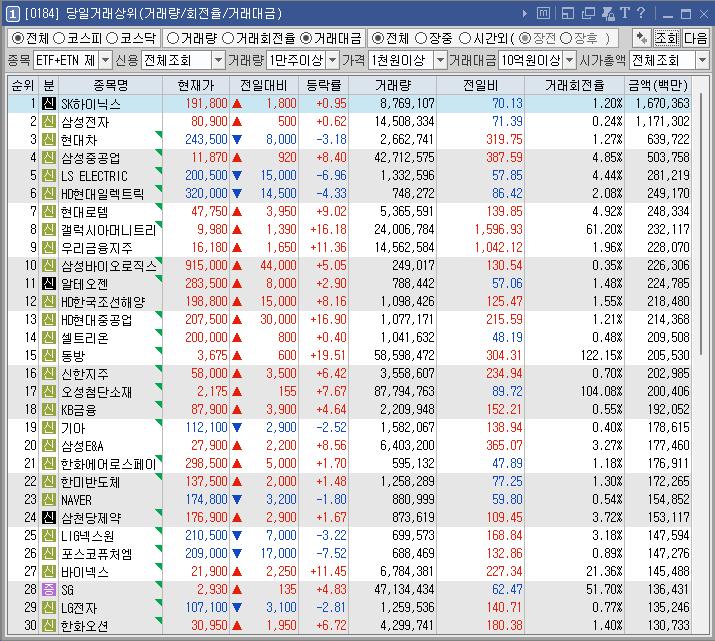The height and width of the screenshot is (641, 715).
Task: Click the green 신 badge on 기아 row
Action: [x=49, y=428]
